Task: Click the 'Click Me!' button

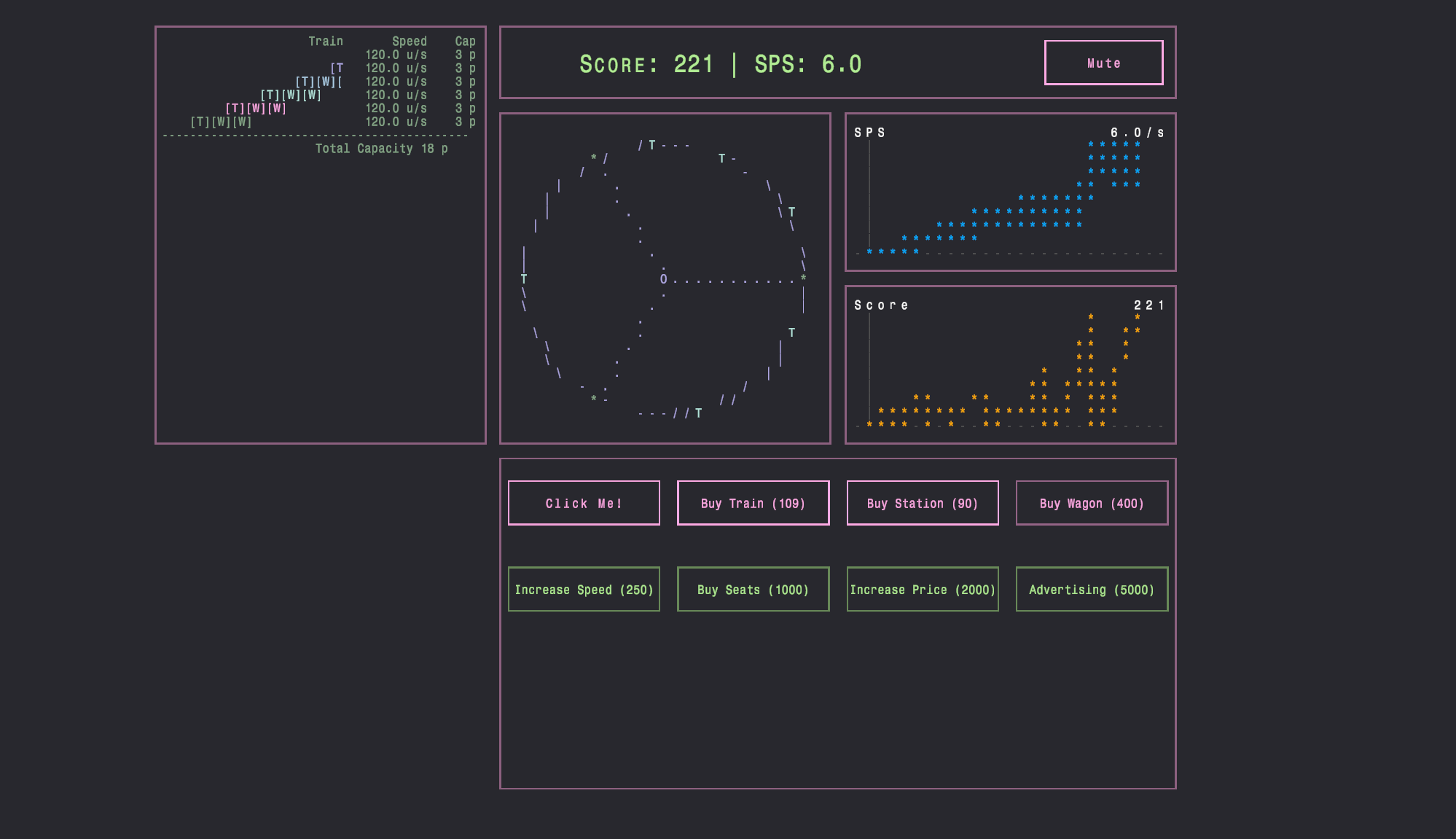Action: (x=584, y=503)
